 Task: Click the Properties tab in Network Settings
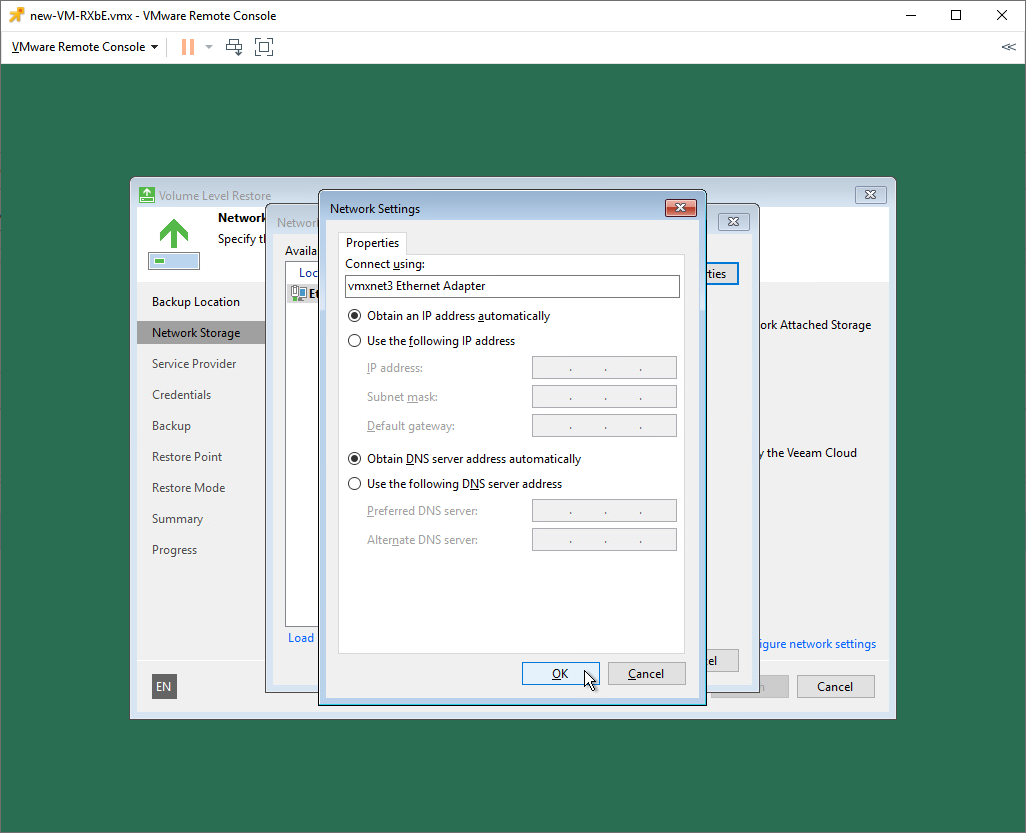[372, 243]
